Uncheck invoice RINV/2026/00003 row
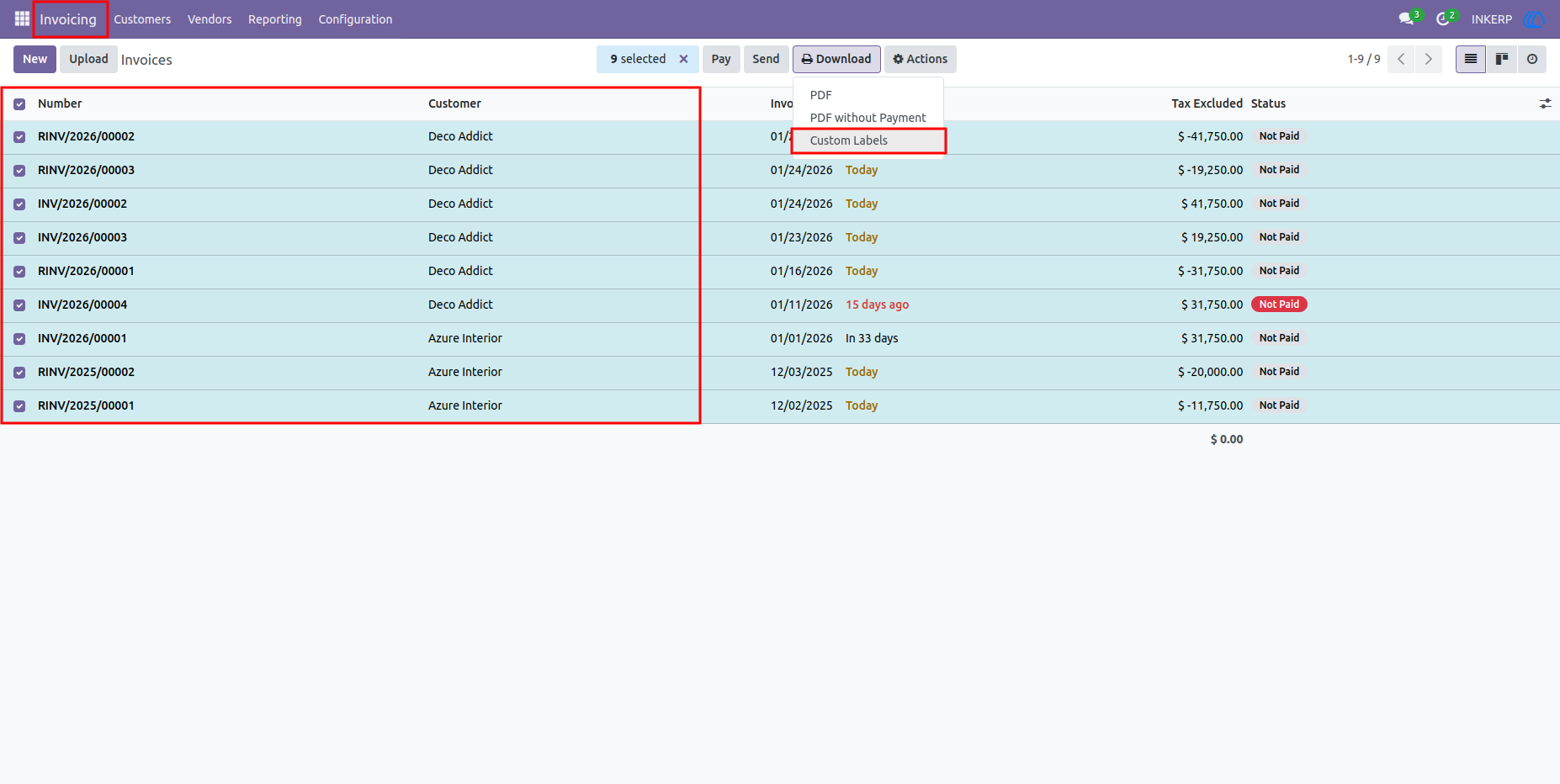The height and width of the screenshot is (784, 1560). point(19,171)
